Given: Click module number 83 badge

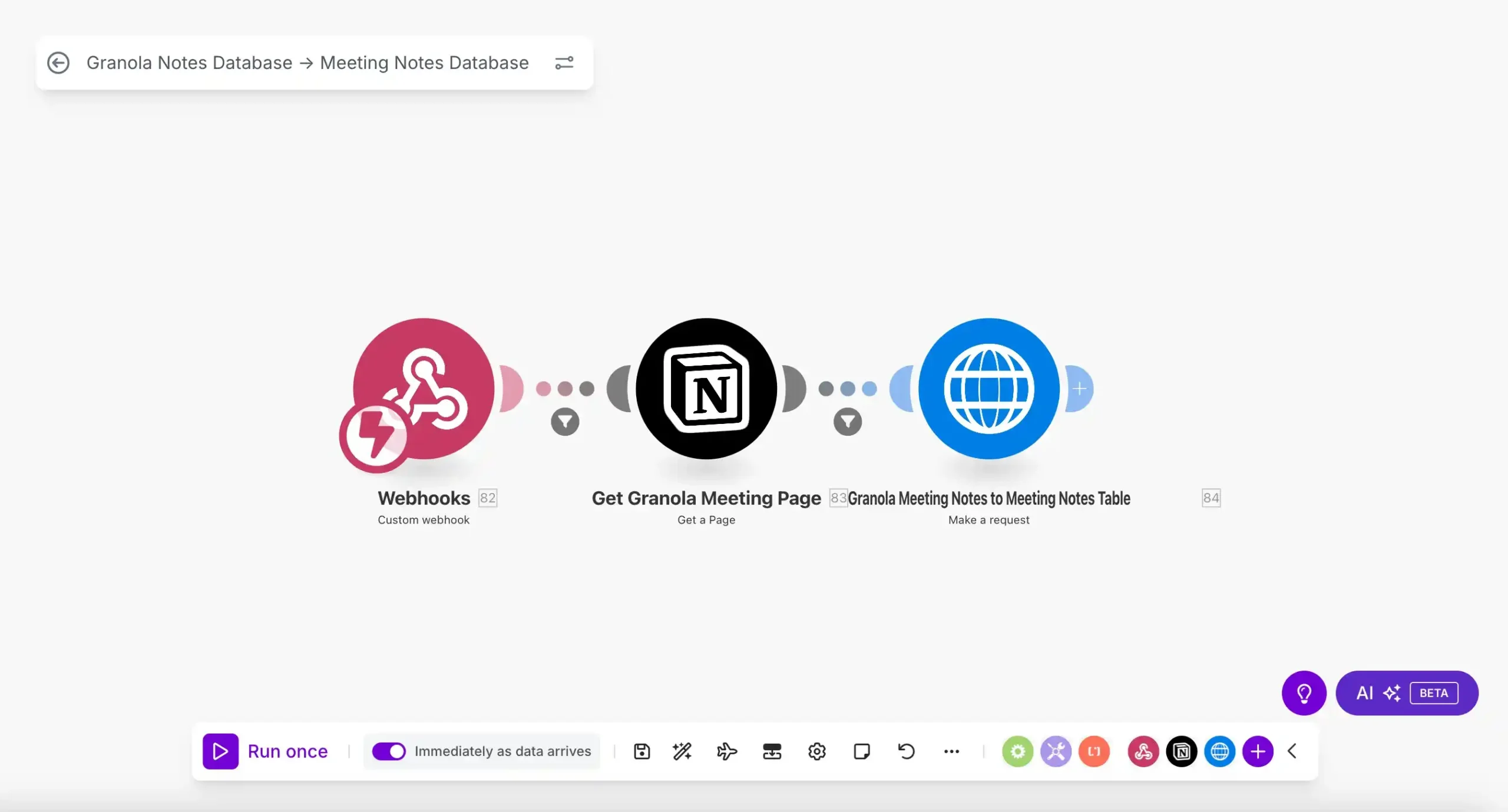Looking at the screenshot, I should coord(838,498).
